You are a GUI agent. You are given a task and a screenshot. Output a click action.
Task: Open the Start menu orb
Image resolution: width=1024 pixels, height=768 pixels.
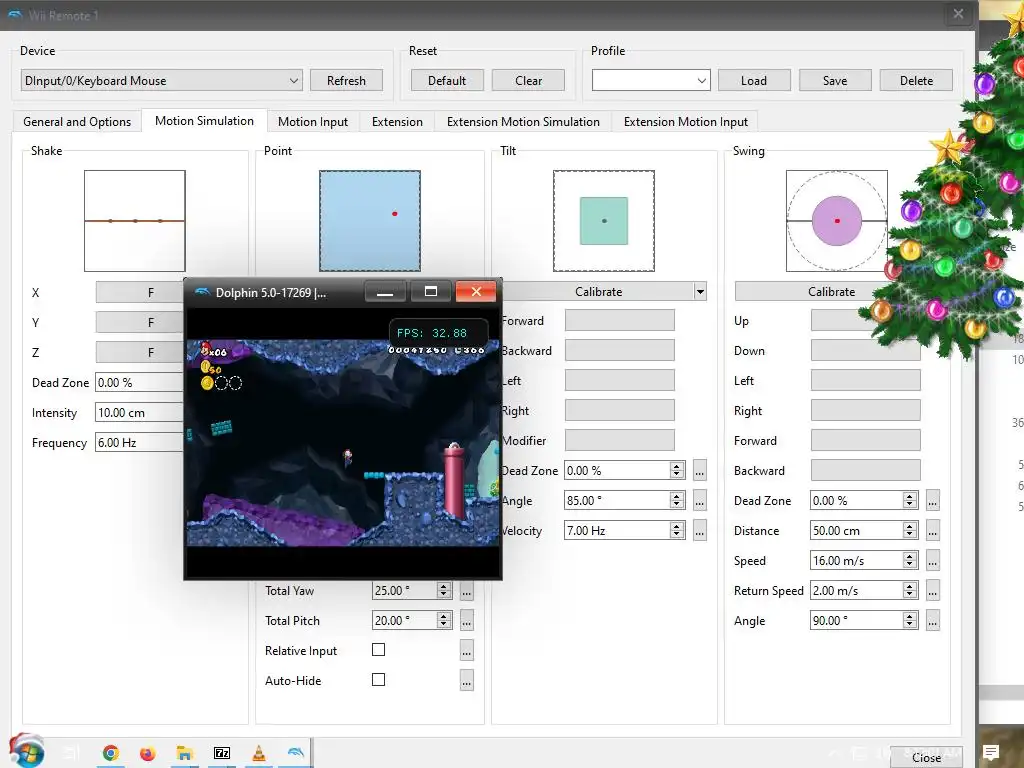pos(26,751)
